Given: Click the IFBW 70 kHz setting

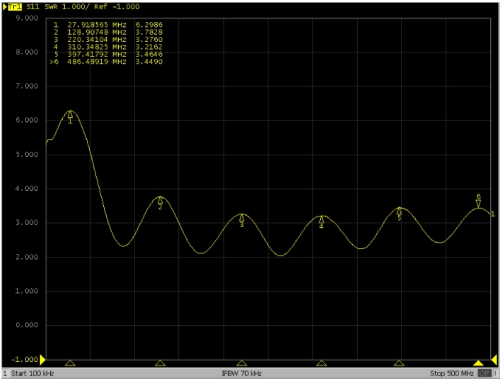Looking at the screenshot, I should tap(242, 373).
